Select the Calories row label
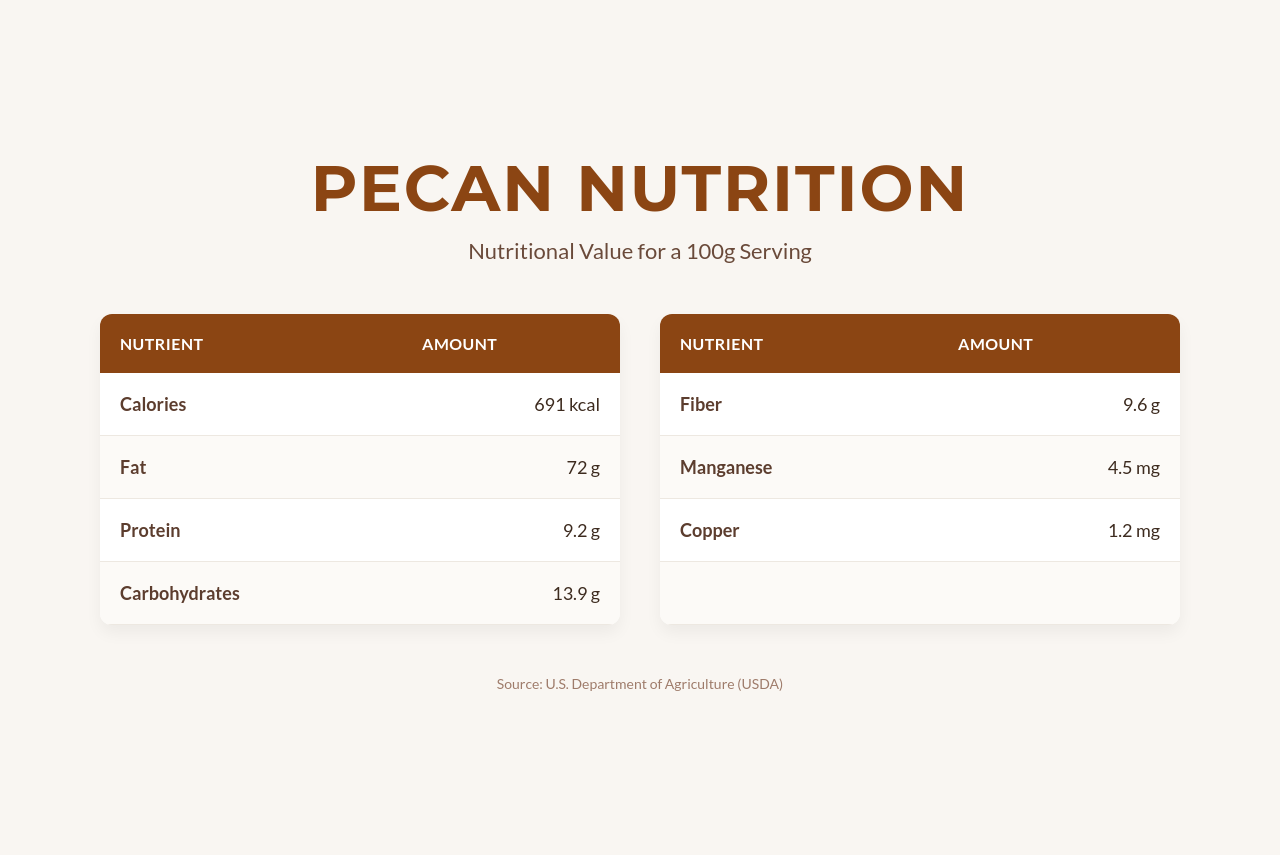This screenshot has height=855, width=1280. click(153, 405)
